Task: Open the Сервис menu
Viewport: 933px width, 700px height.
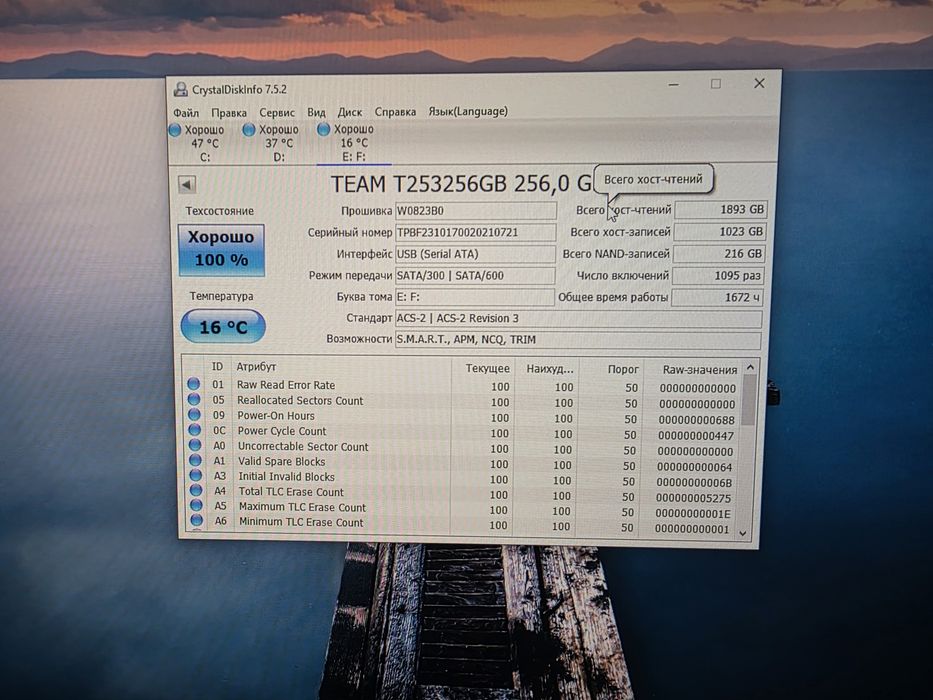Action: pos(277,112)
